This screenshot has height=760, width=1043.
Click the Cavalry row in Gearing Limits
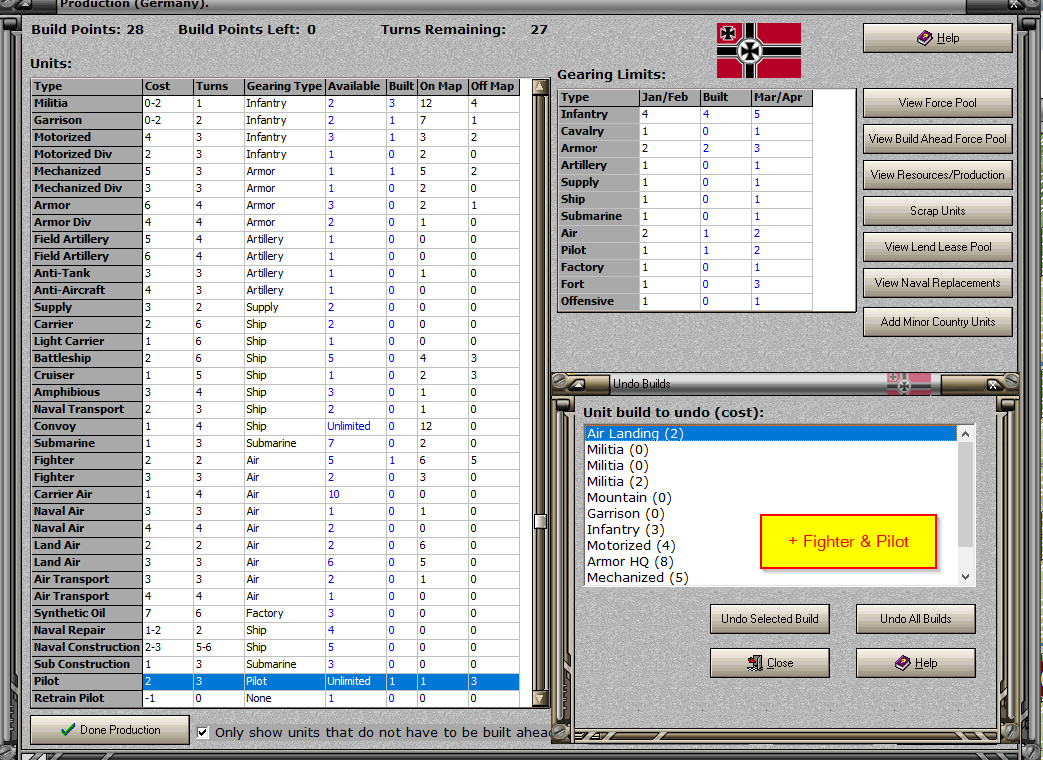coord(685,131)
